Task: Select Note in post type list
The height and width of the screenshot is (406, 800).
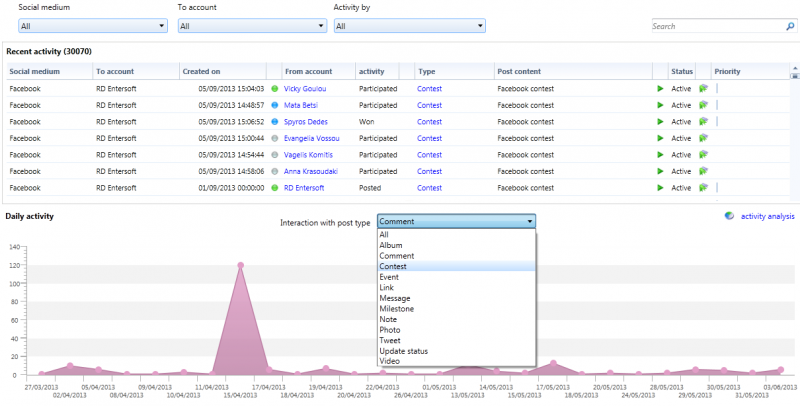Action: point(457,319)
